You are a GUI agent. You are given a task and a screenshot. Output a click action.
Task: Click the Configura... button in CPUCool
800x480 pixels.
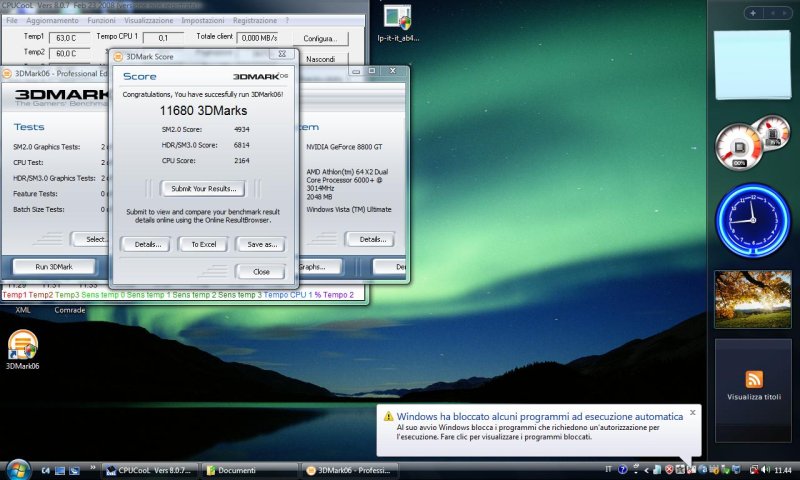(320, 38)
